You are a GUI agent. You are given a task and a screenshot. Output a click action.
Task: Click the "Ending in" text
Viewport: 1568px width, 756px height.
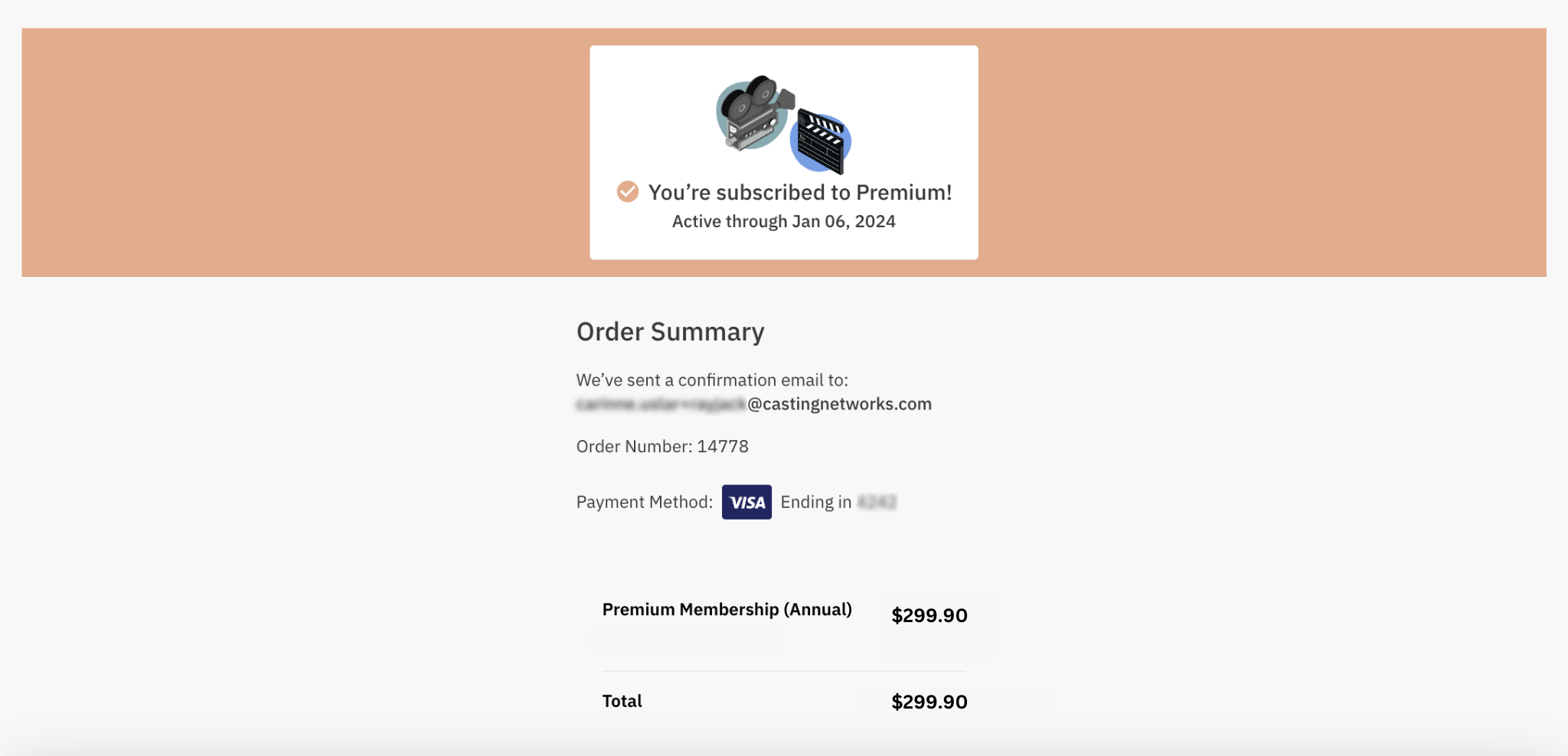pyautogui.click(x=815, y=502)
